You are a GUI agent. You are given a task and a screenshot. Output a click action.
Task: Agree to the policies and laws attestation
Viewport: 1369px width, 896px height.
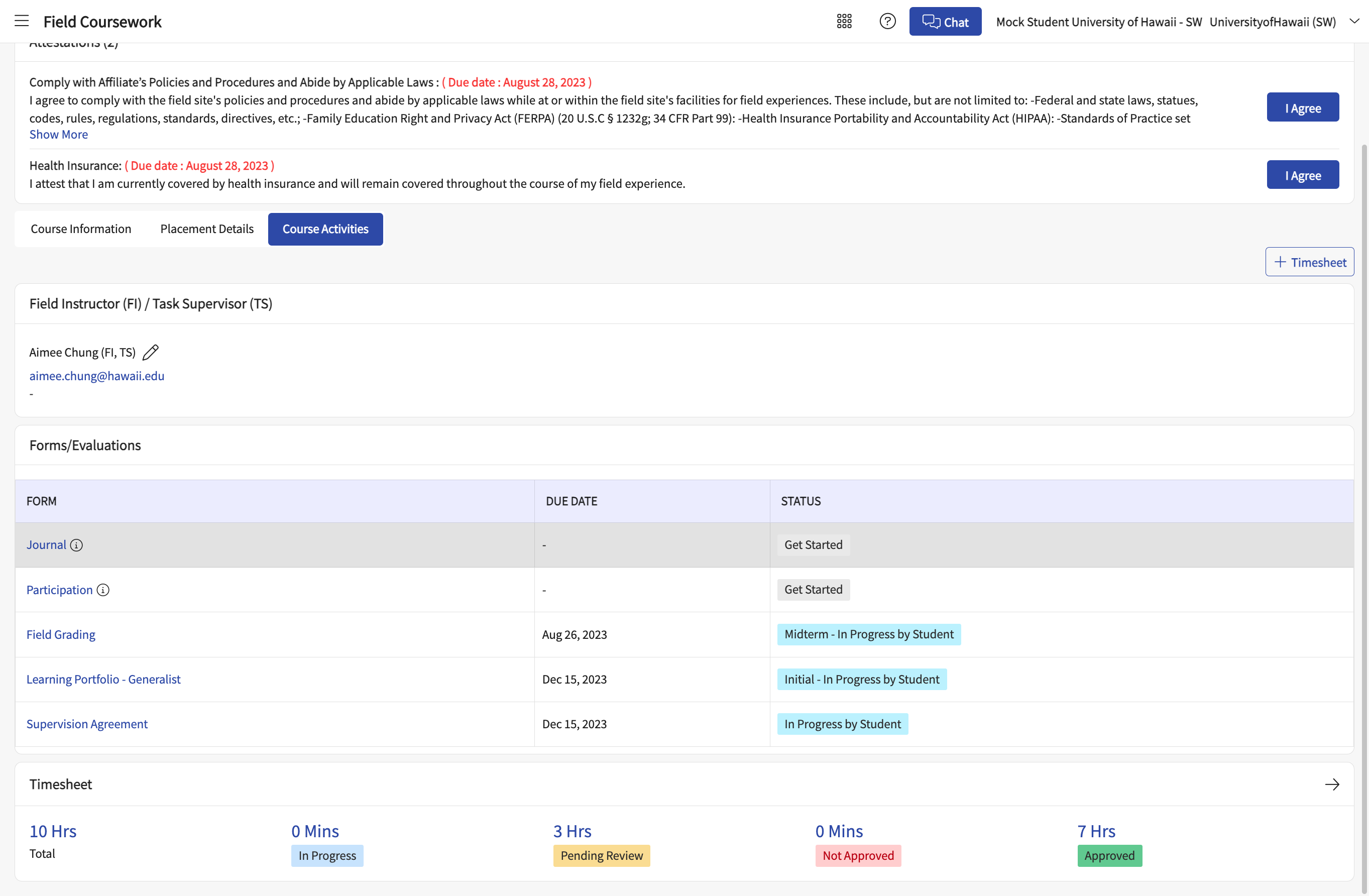[x=1302, y=107]
